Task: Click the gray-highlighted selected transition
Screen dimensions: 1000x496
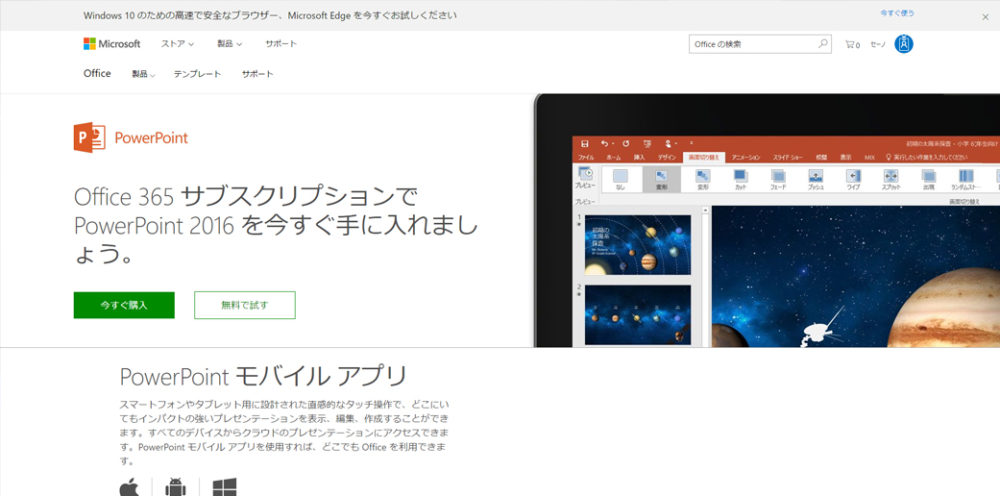Action: pyautogui.click(x=661, y=179)
